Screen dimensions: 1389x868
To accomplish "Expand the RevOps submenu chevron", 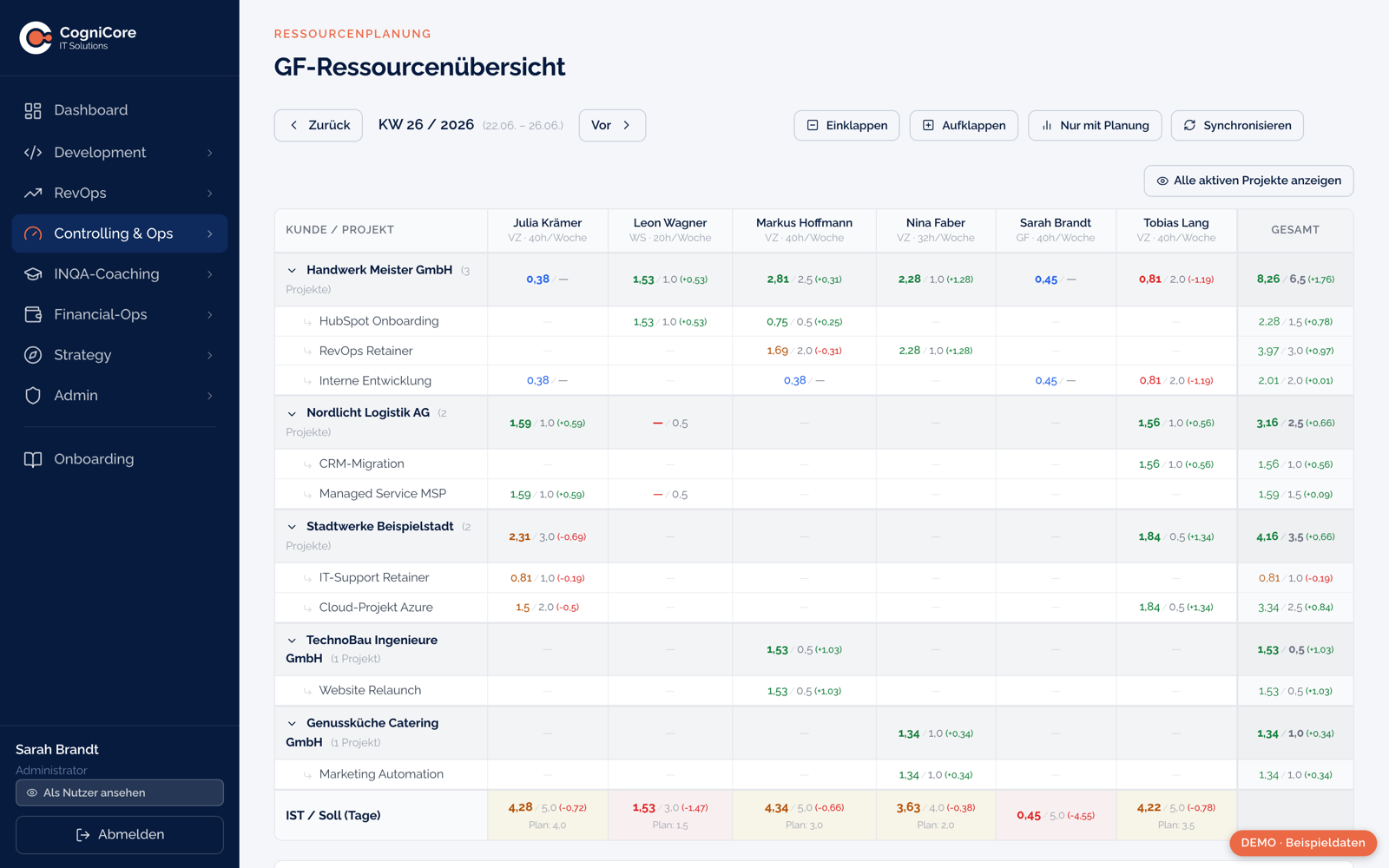I will pyautogui.click(x=210, y=193).
